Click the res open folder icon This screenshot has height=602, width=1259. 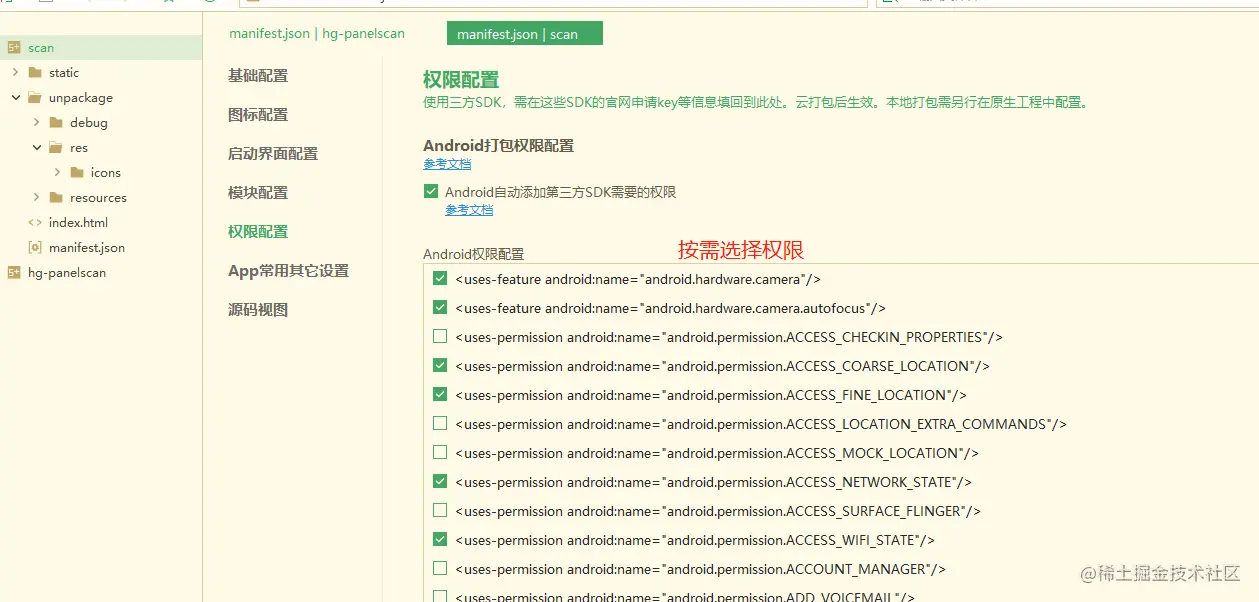[x=56, y=148]
